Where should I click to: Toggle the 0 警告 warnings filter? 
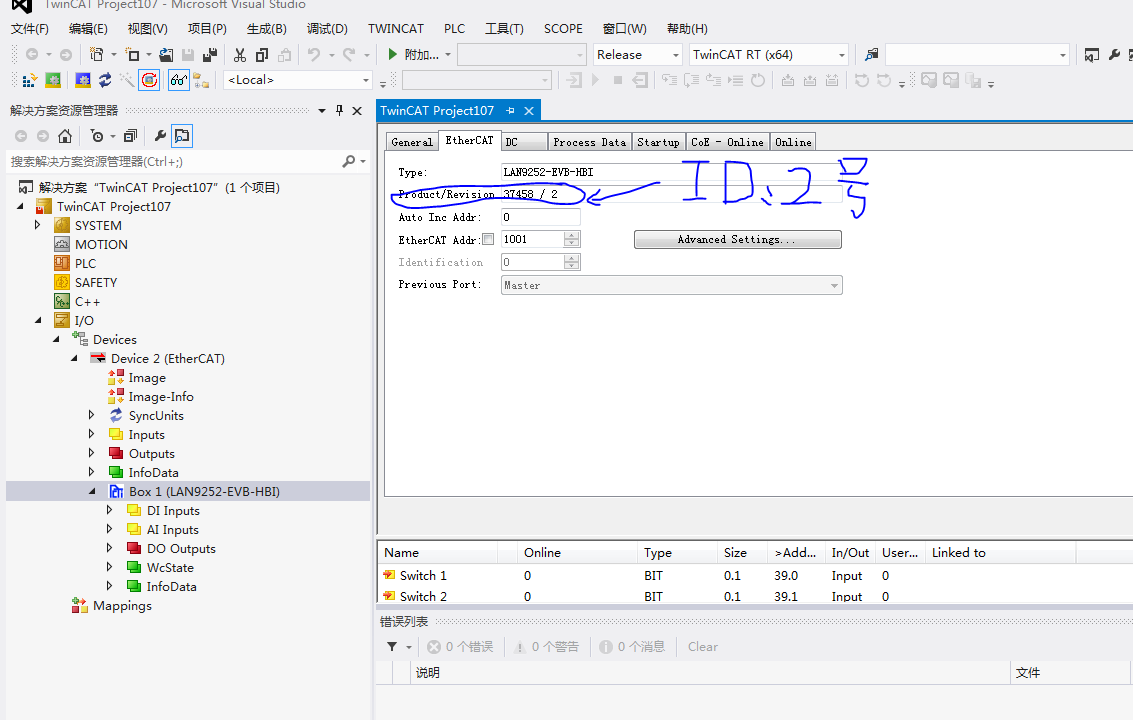pos(546,646)
